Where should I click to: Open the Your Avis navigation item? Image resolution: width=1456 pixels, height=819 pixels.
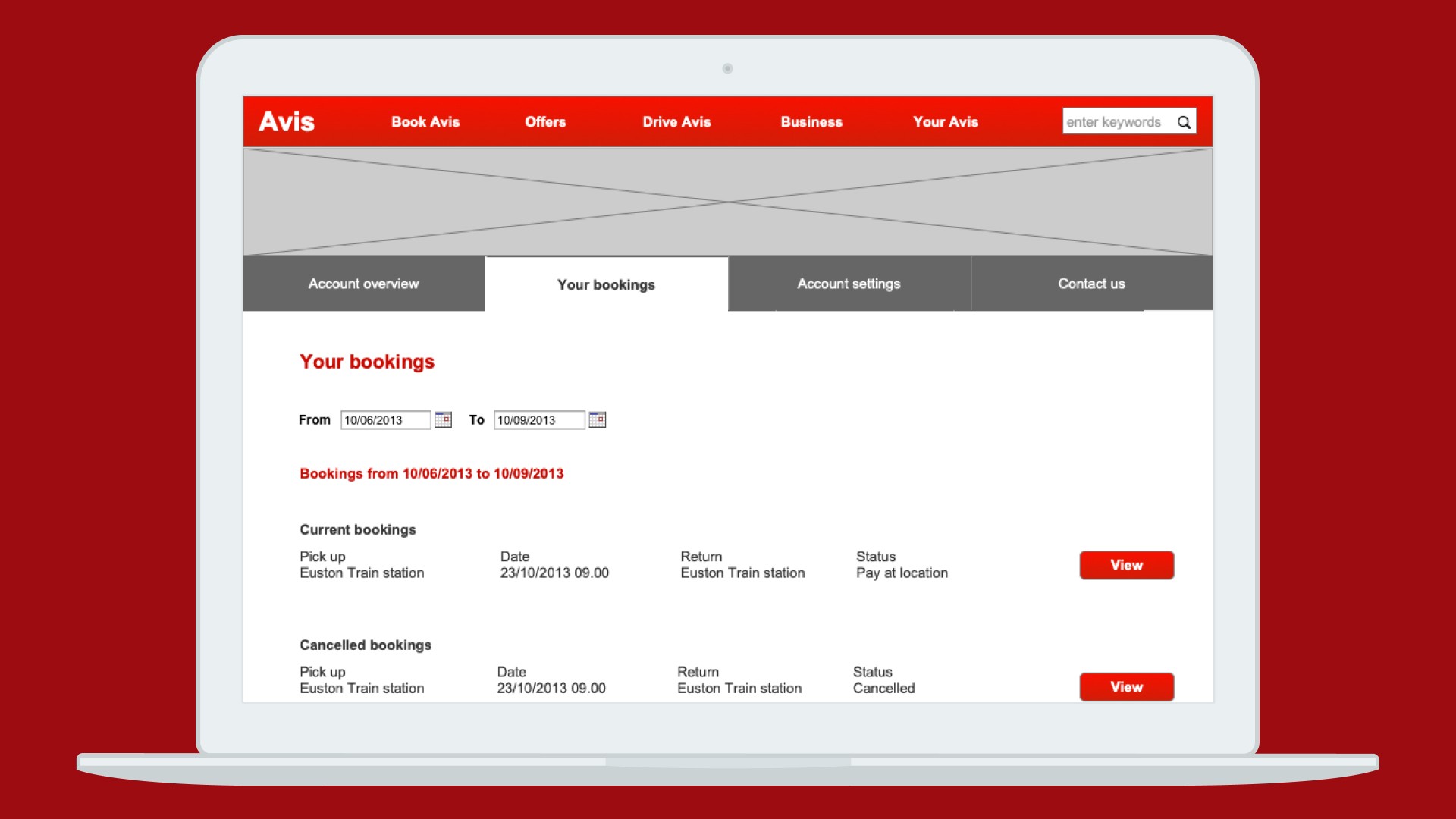945,121
